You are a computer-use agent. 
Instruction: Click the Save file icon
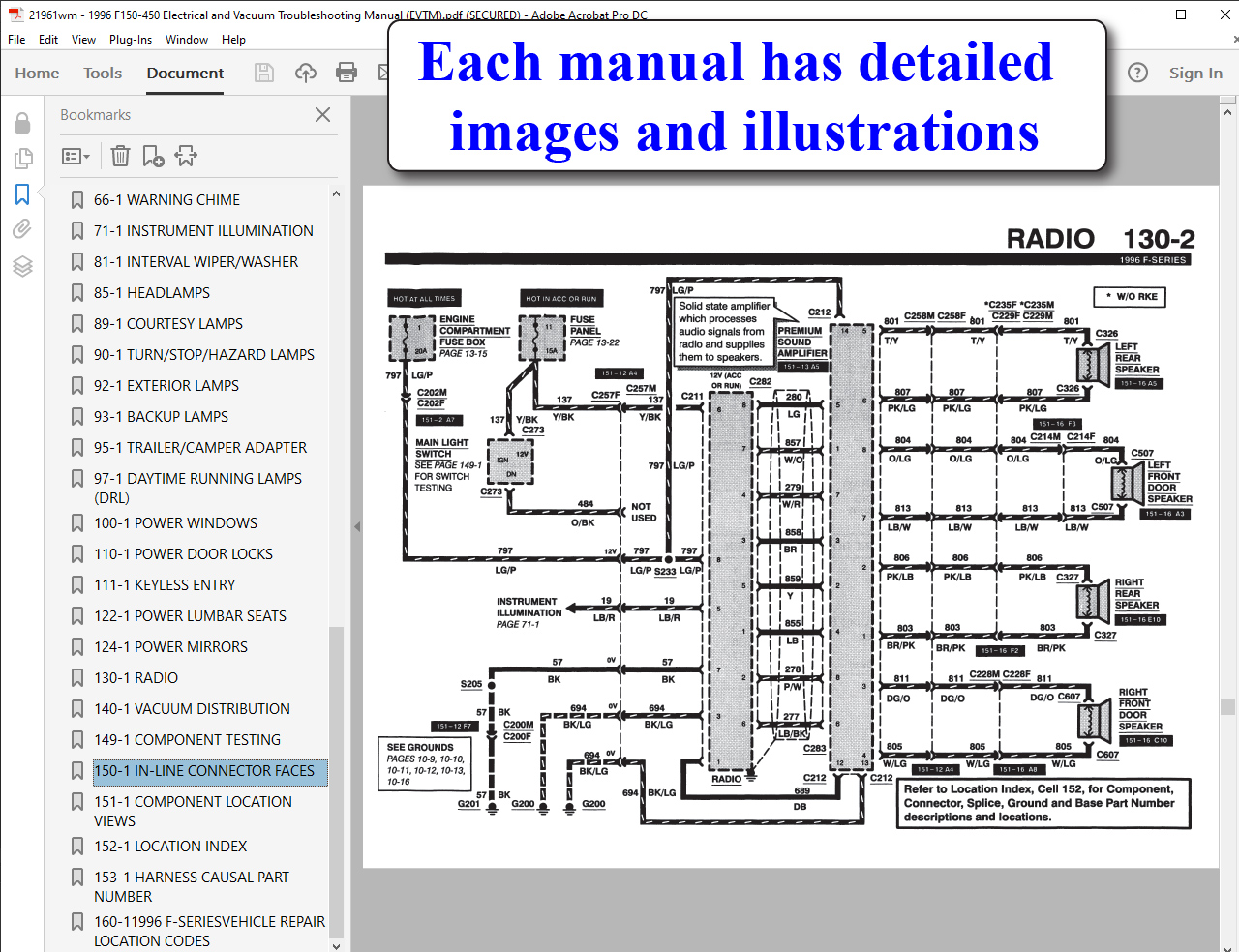[263, 73]
